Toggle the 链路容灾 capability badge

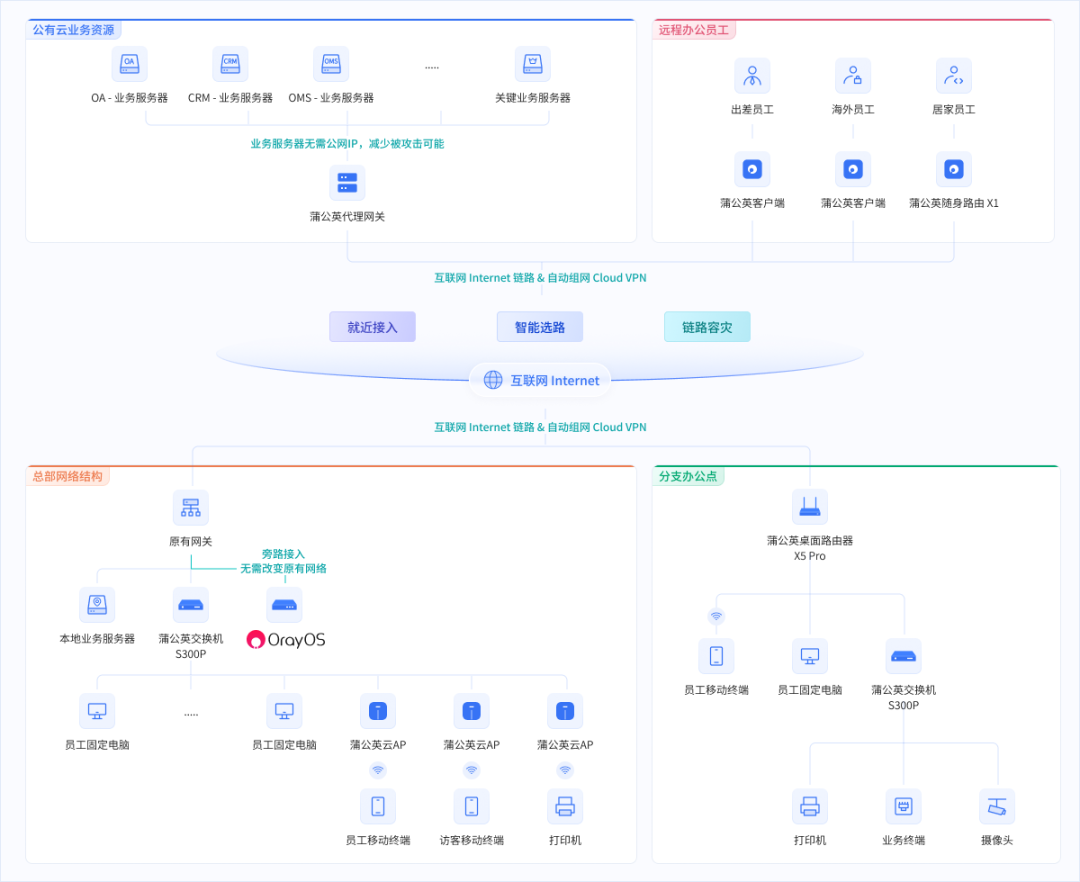707,327
